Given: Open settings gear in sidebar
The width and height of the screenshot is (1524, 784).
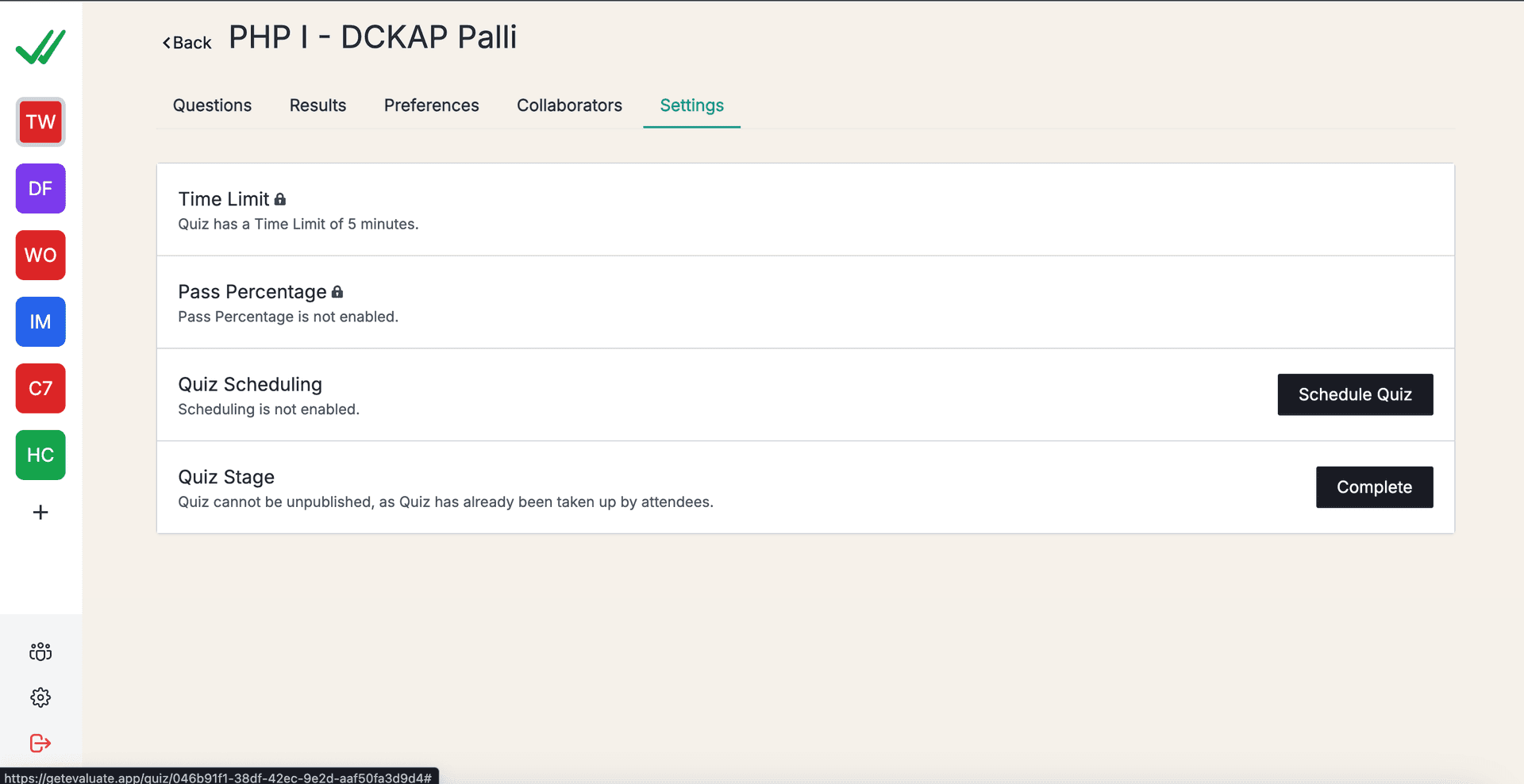Looking at the screenshot, I should [40, 698].
